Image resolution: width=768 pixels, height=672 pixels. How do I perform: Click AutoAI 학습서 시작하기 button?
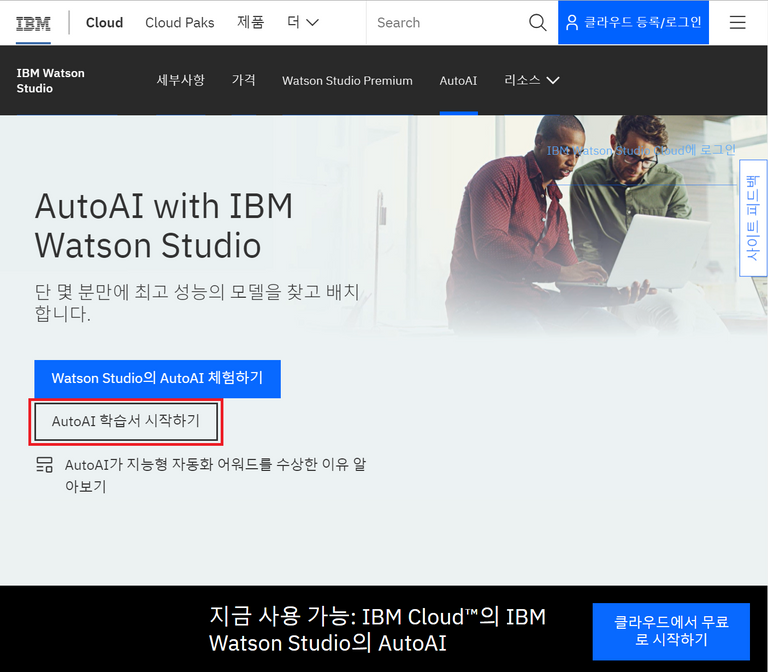tap(126, 421)
